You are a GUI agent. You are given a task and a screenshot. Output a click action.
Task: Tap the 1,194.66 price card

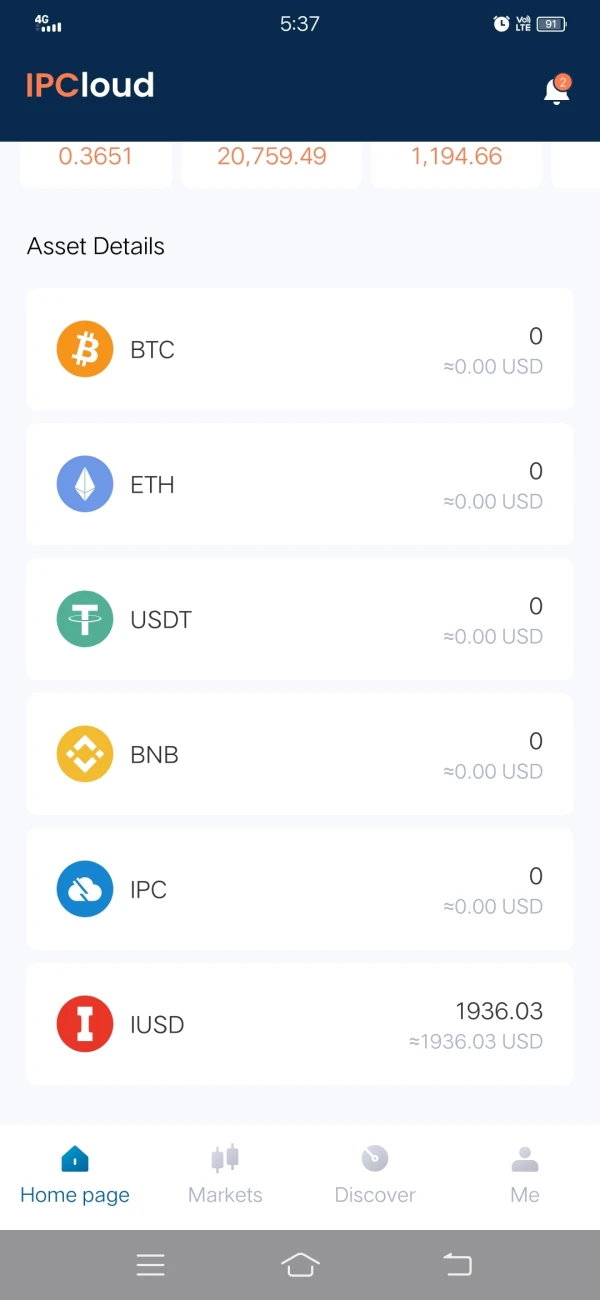(456, 158)
